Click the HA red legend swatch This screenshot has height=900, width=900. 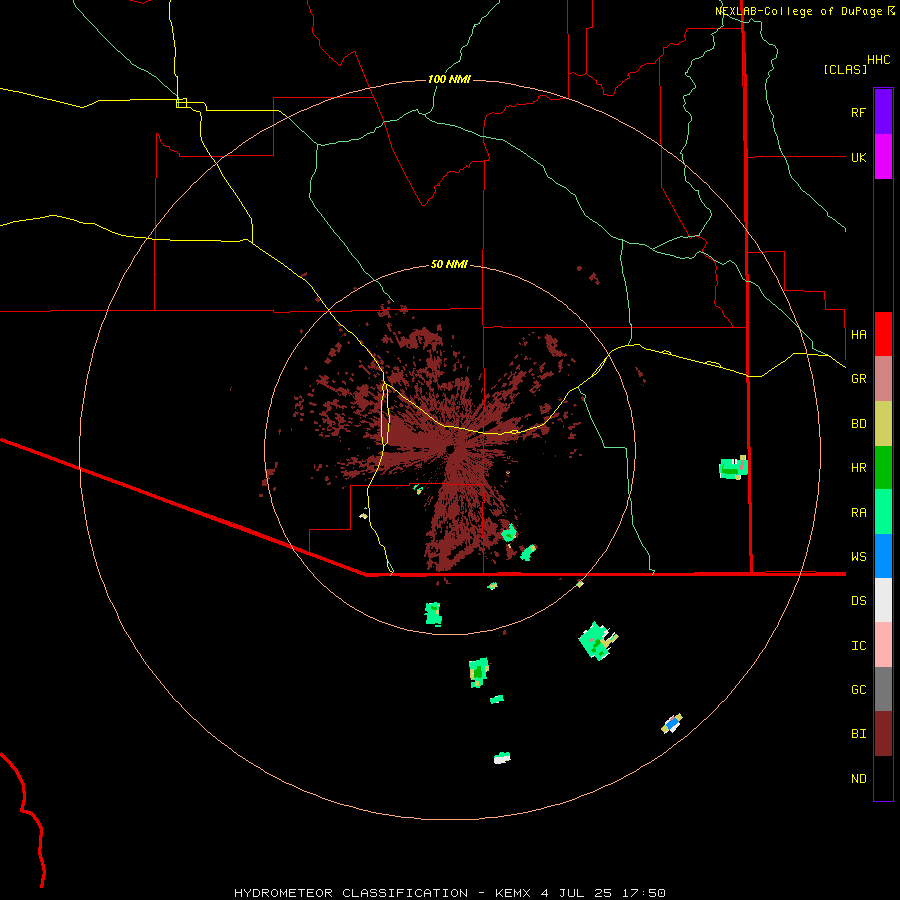click(883, 334)
